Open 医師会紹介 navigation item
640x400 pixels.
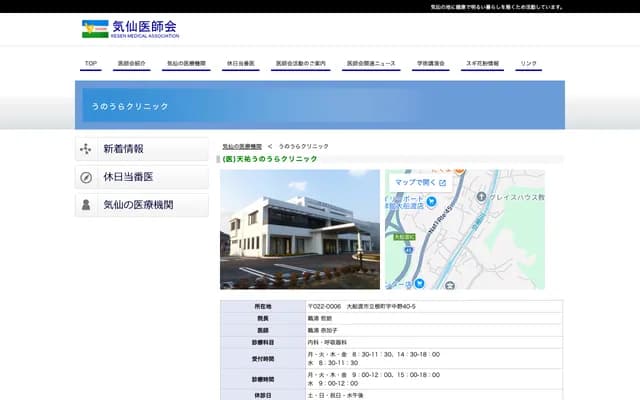(131, 64)
